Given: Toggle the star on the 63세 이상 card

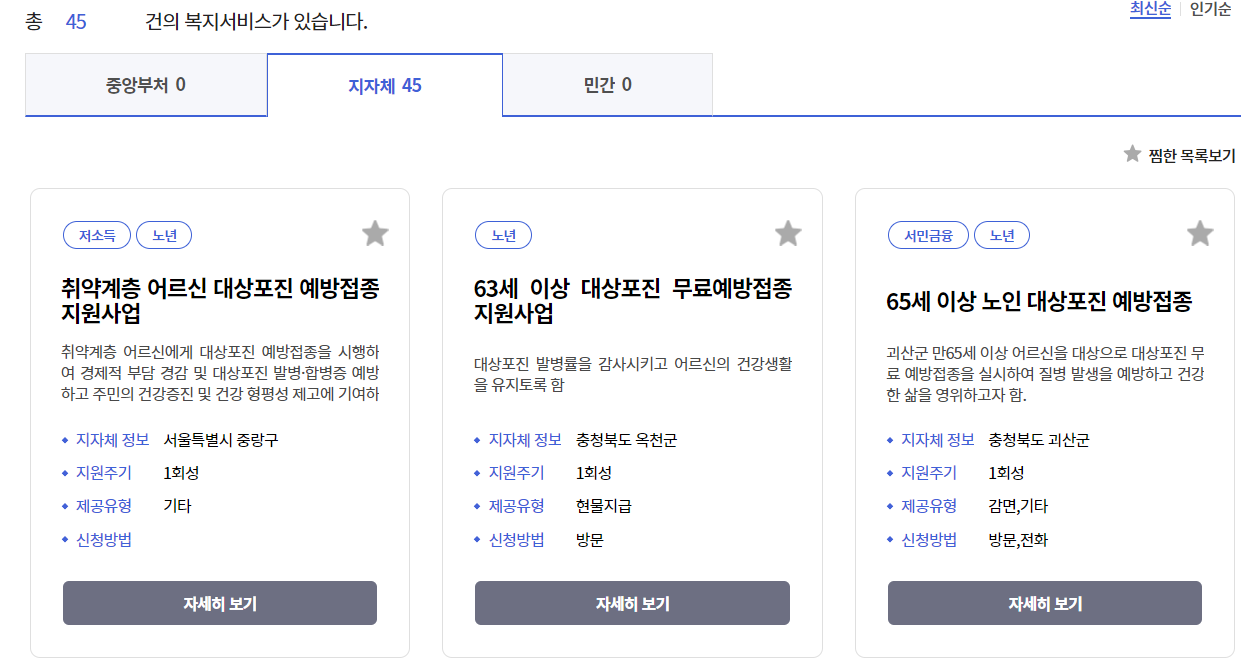Looking at the screenshot, I should (x=787, y=233).
